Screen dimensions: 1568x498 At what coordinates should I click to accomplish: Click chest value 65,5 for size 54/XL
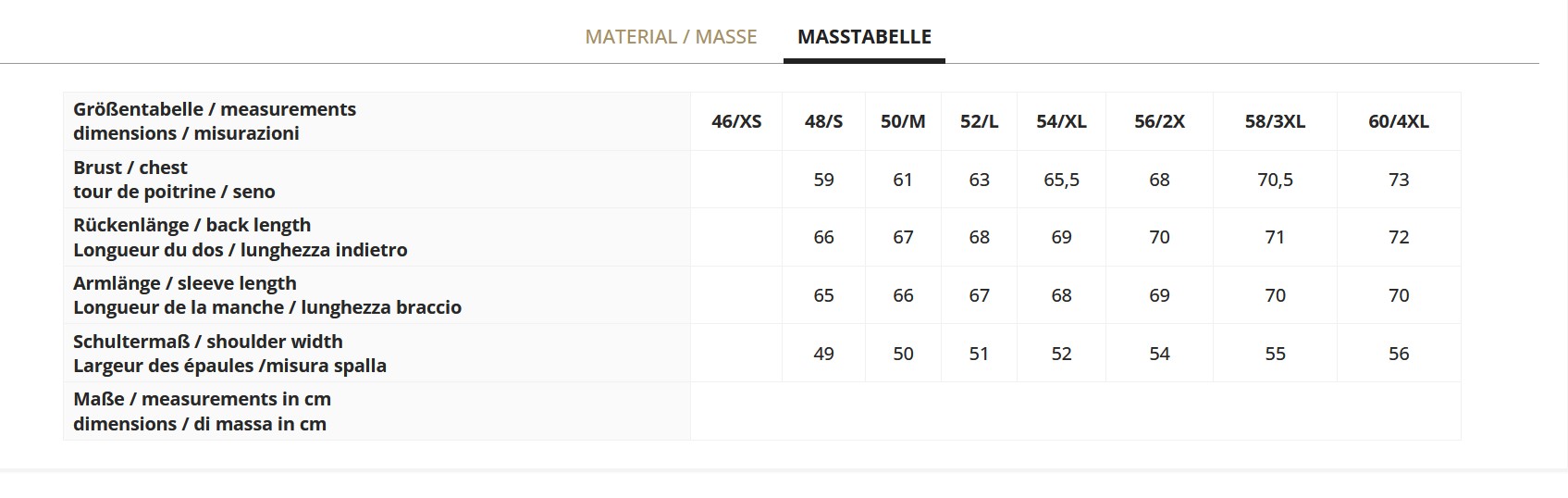[x=1061, y=180]
